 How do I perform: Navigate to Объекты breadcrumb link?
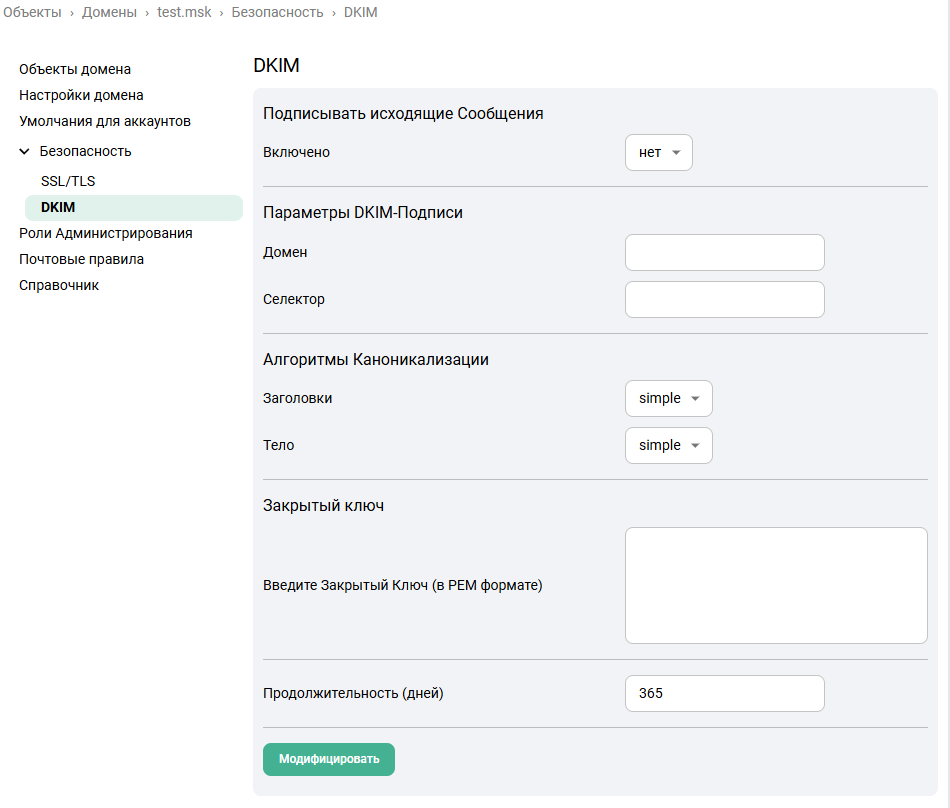32,12
